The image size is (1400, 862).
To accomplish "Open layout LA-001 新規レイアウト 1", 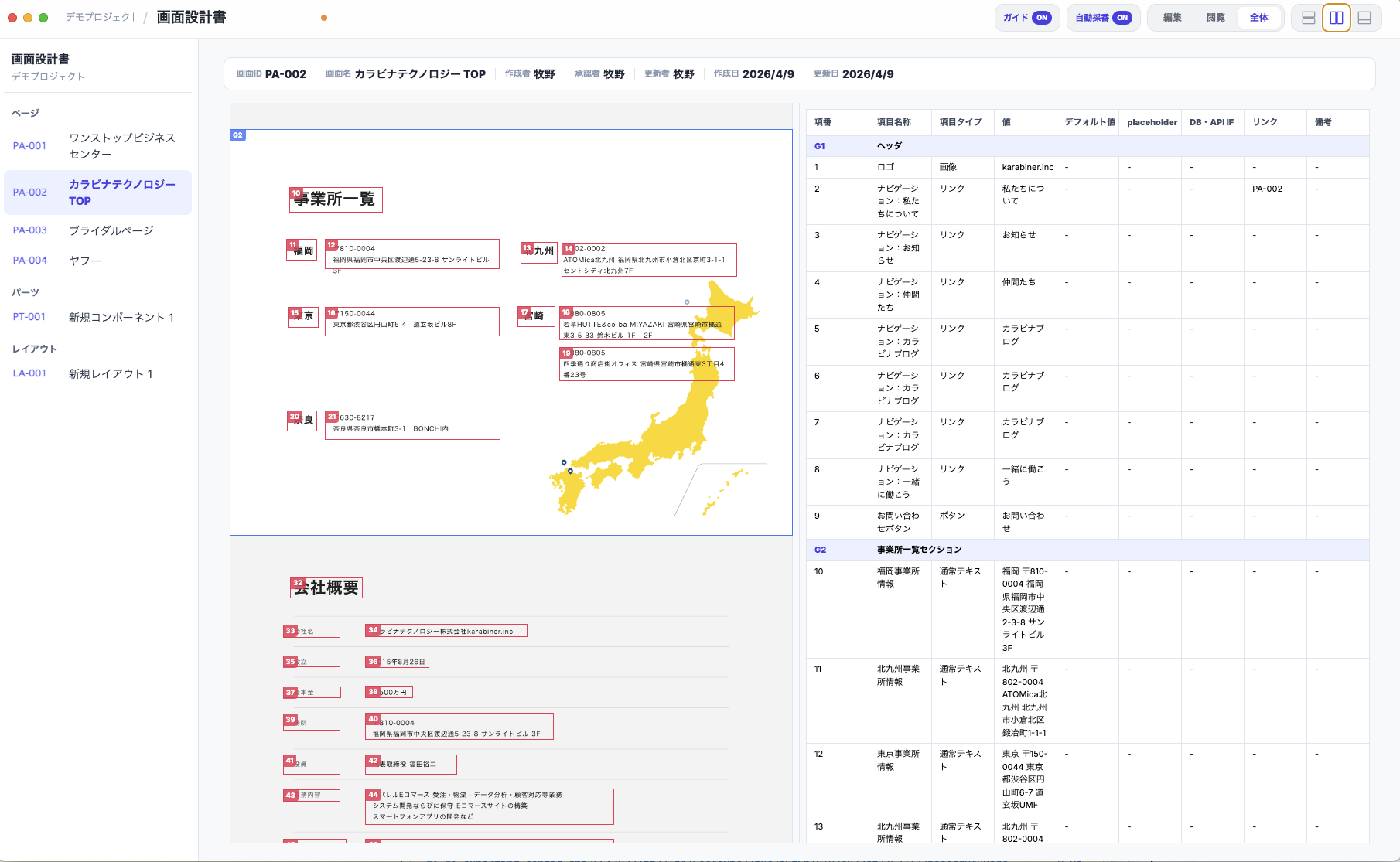I will [x=97, y=373].
